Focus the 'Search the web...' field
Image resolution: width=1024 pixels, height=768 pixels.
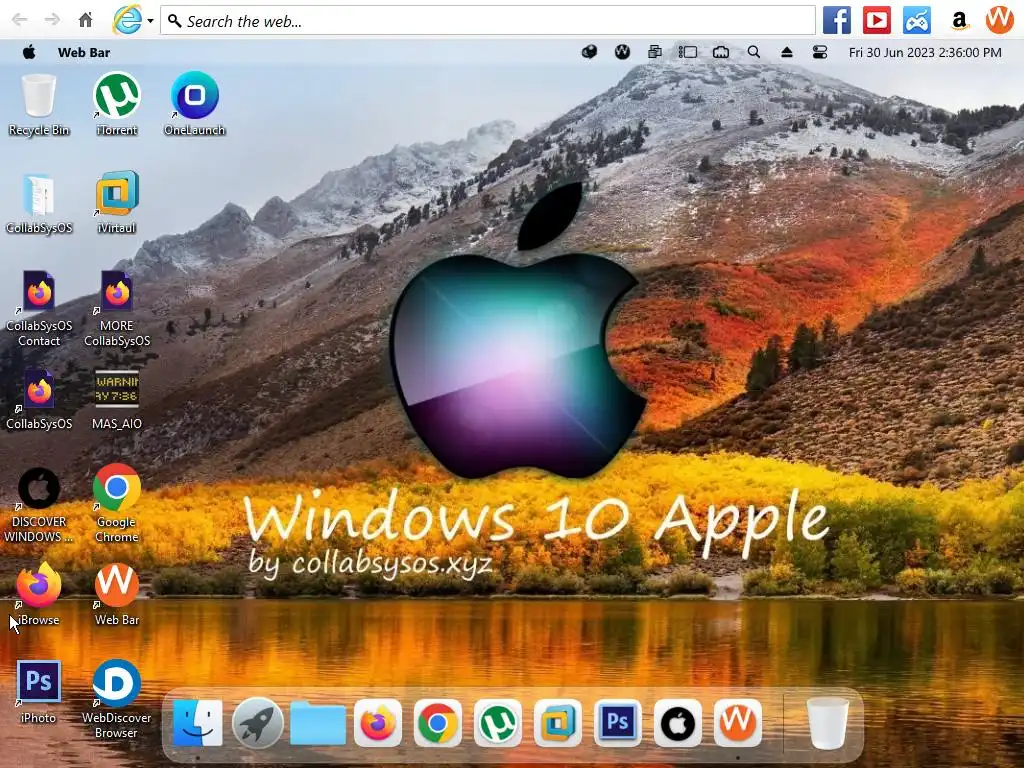click(488, 21)
